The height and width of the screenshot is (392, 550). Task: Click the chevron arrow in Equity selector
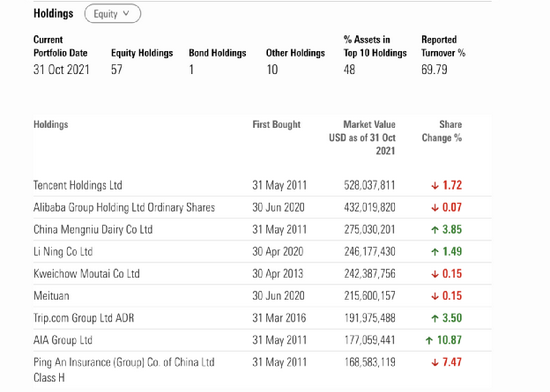click(126, 13)
